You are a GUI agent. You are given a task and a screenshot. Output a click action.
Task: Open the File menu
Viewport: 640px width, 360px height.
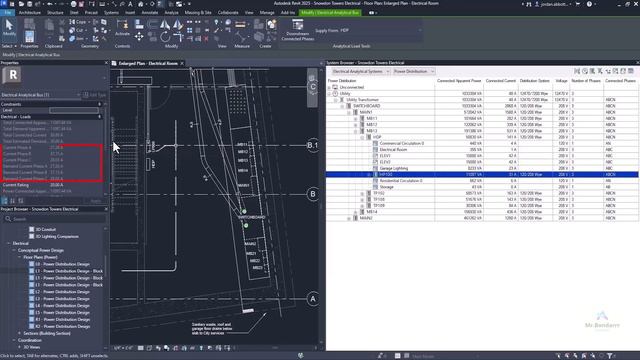7,13
